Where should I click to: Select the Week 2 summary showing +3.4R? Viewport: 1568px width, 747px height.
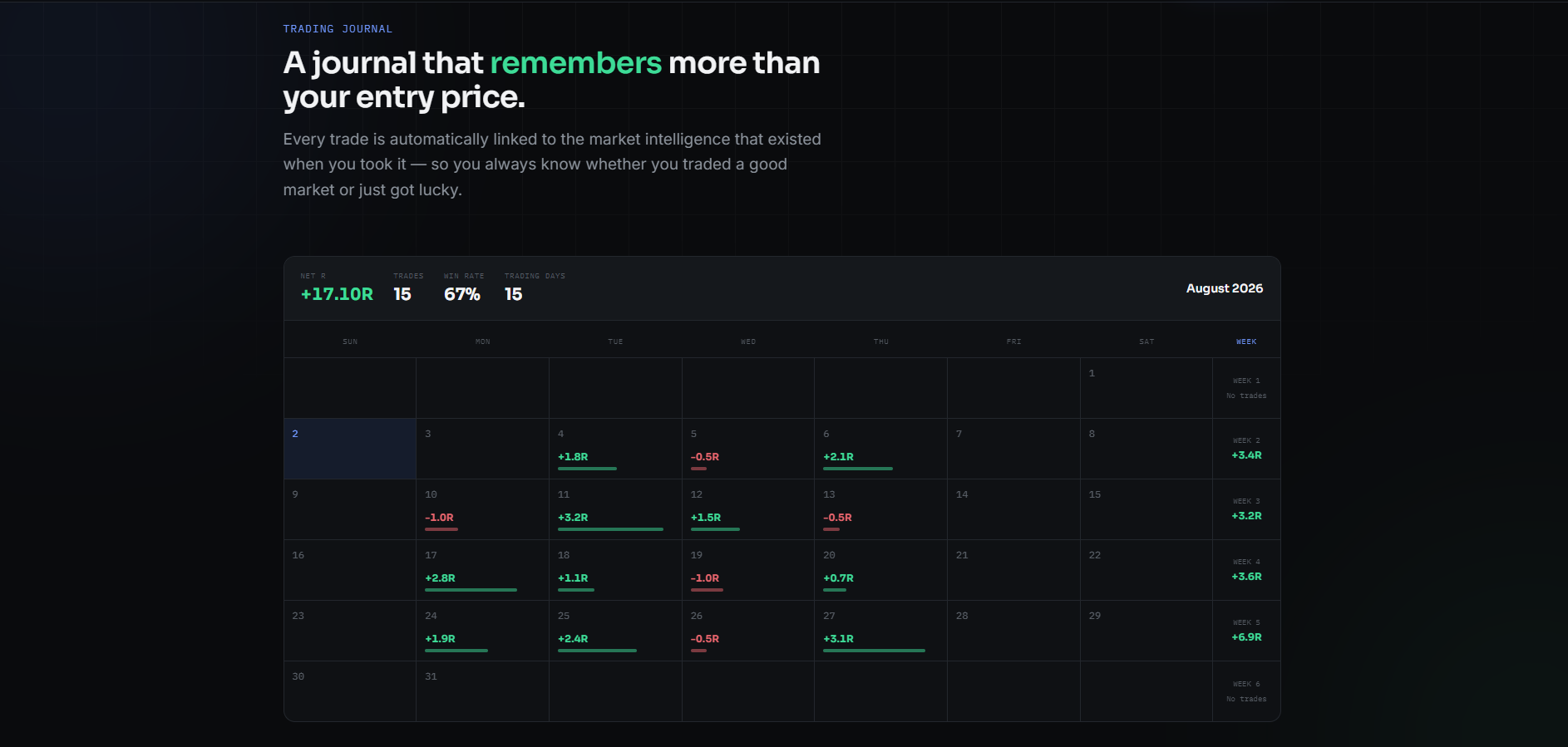pyautogui.click(x=1246, y=449)
